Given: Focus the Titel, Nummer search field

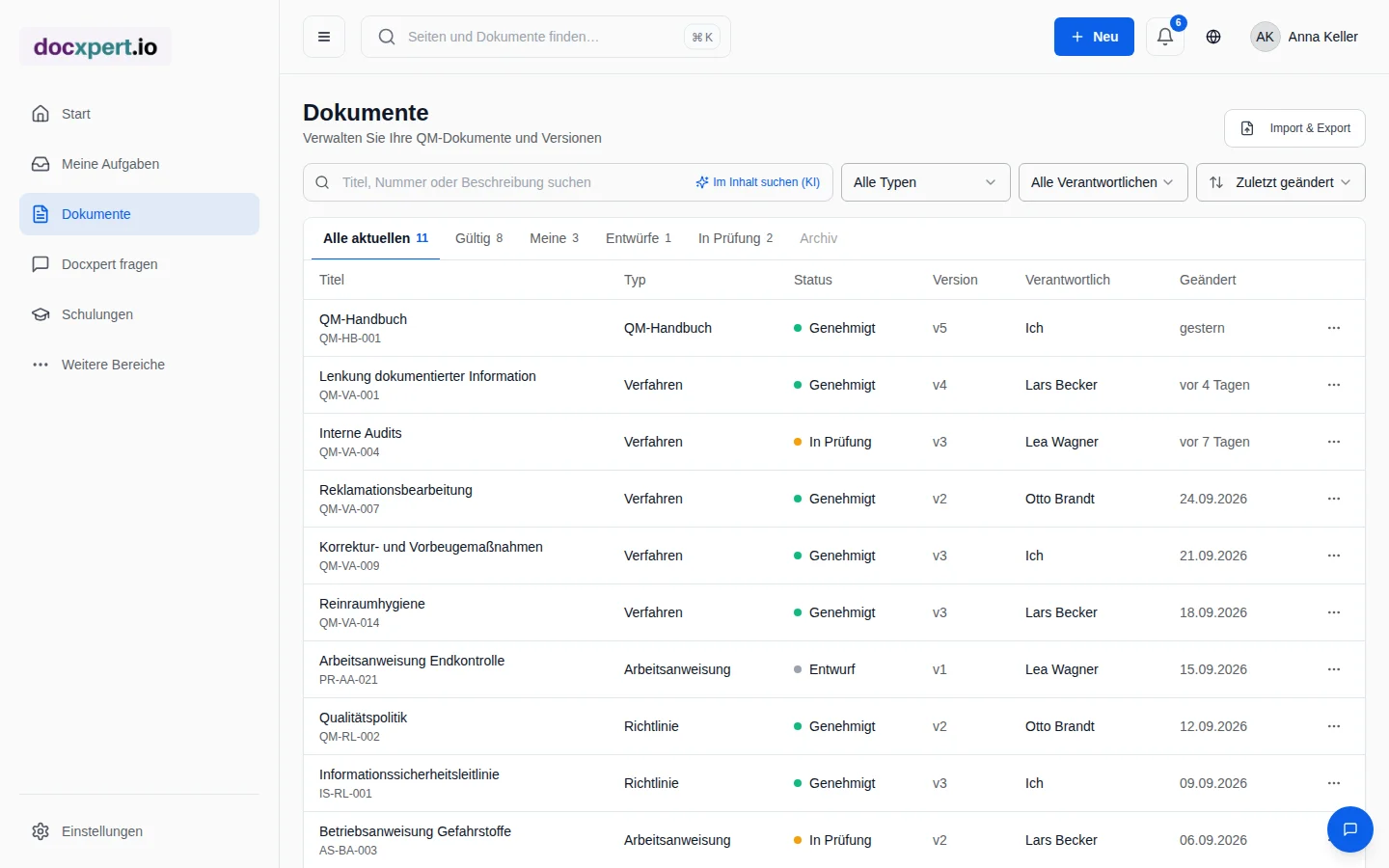Looking at the screenshot, I should tap(511, 182).
